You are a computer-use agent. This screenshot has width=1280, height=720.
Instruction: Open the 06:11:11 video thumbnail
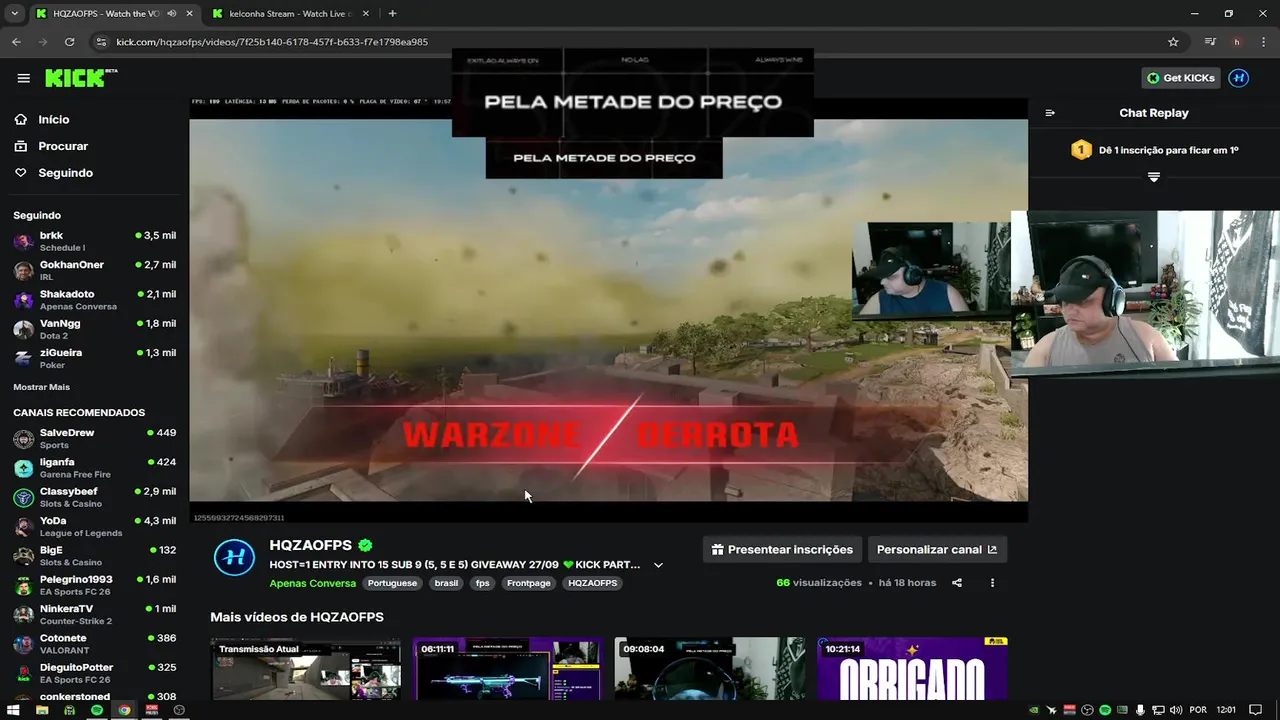point(508,669)
